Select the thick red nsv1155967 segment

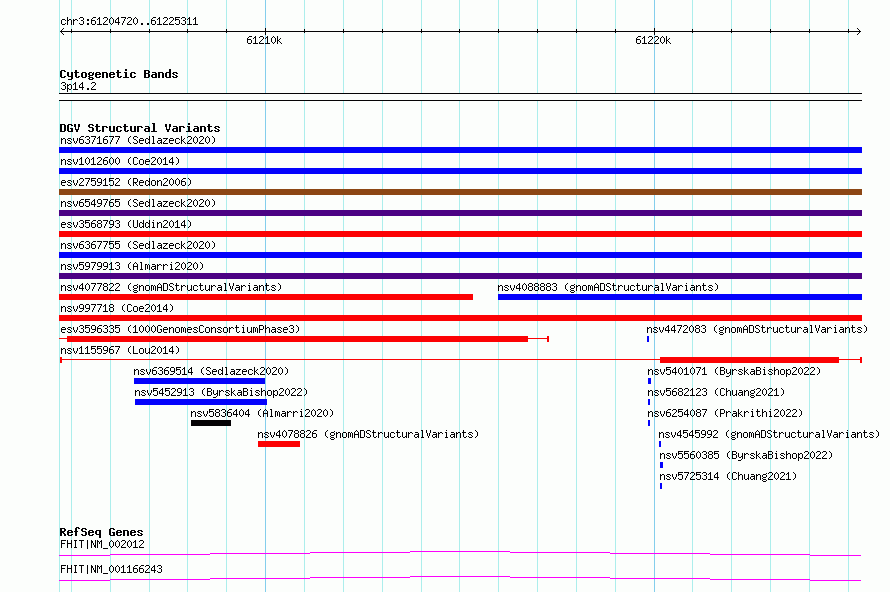749,360
